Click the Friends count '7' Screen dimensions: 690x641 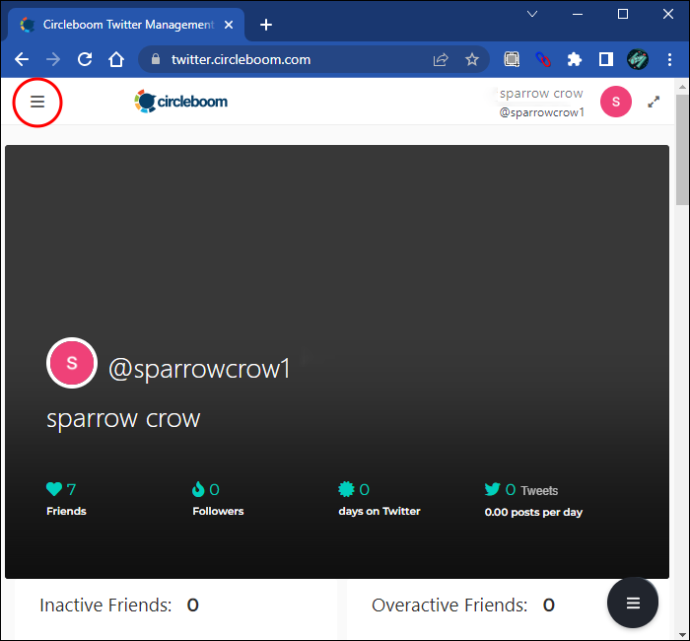[71, 490]
